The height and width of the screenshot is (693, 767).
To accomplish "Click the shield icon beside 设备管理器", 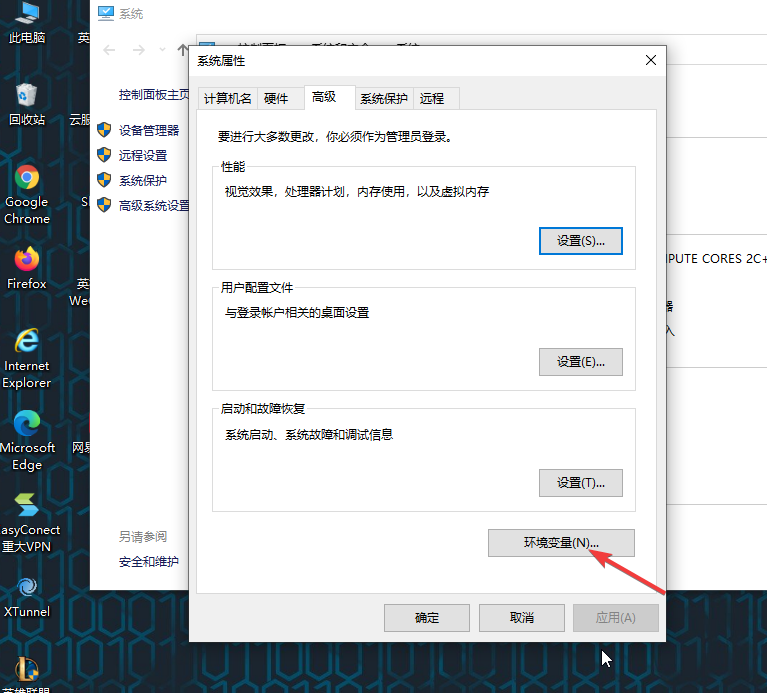I will pyautogui.click(x=104, y=130).
